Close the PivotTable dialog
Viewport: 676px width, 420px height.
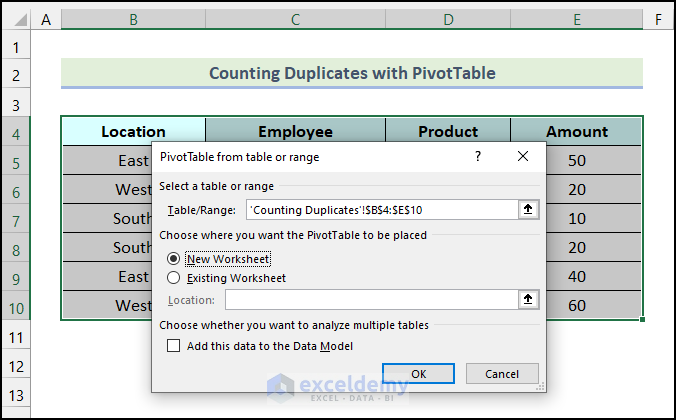tap(522, 156)
